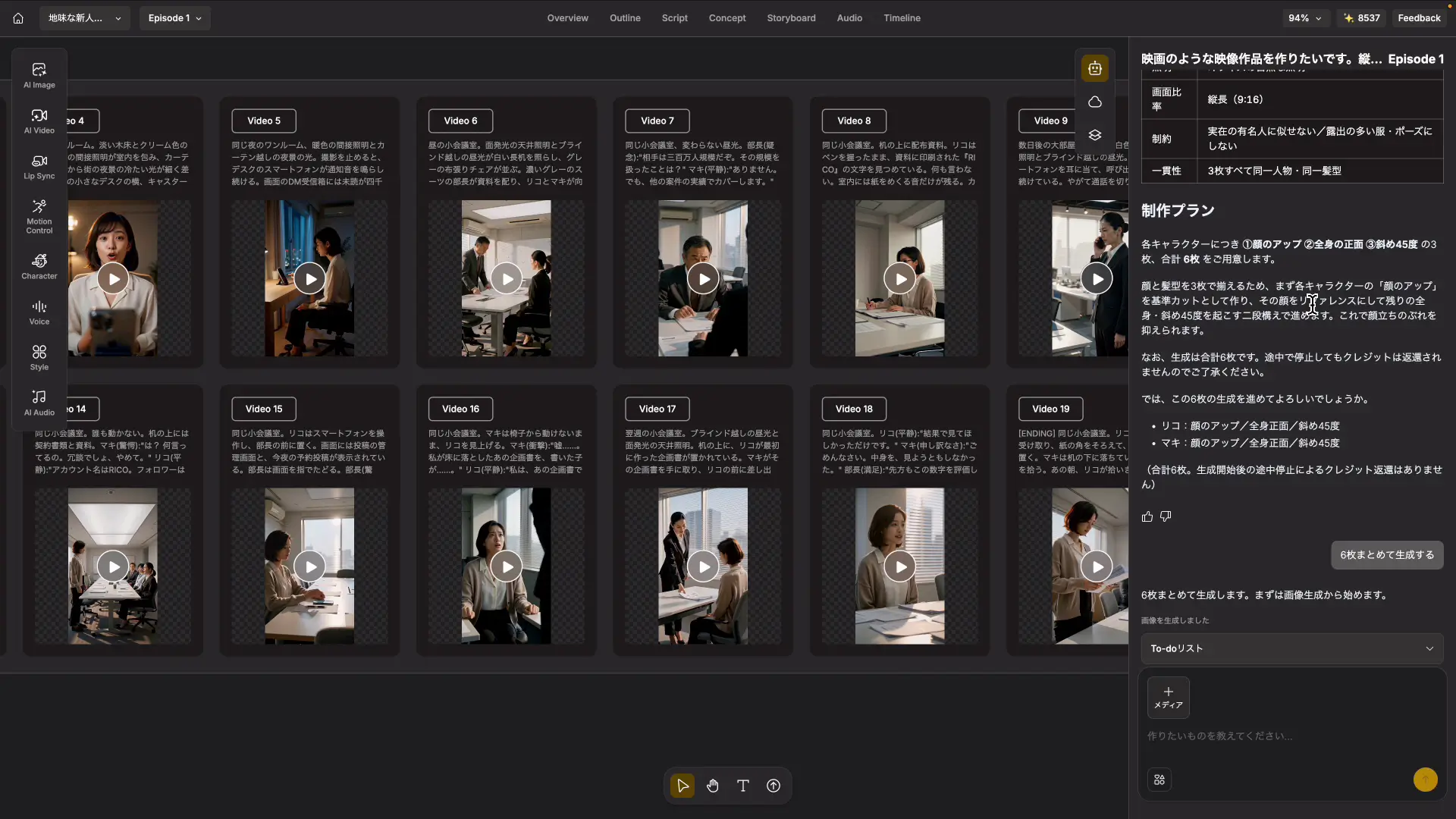Select the hand pan tool
The height and width of the screenshot is (819, 1456).
(713, 786)
